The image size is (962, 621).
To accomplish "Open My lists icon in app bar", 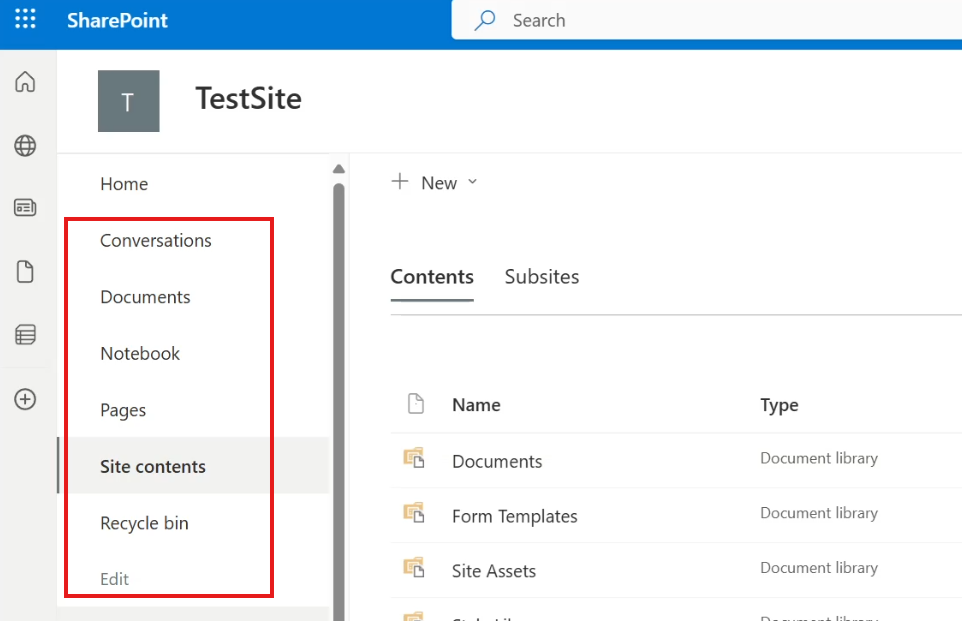I will pyautogui.click(x=25, y=335).
